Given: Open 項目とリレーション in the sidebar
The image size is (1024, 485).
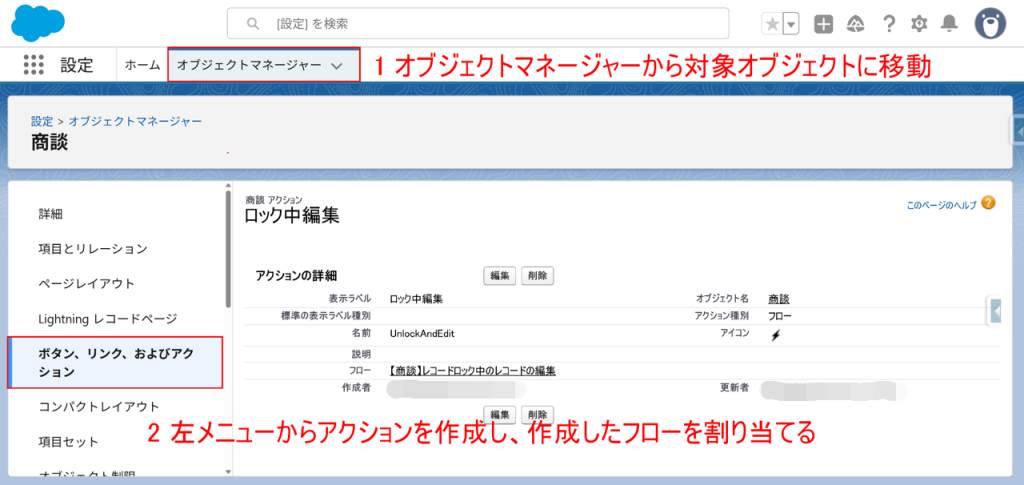Looking at the screenshot, I should click(x=93, y=248).
